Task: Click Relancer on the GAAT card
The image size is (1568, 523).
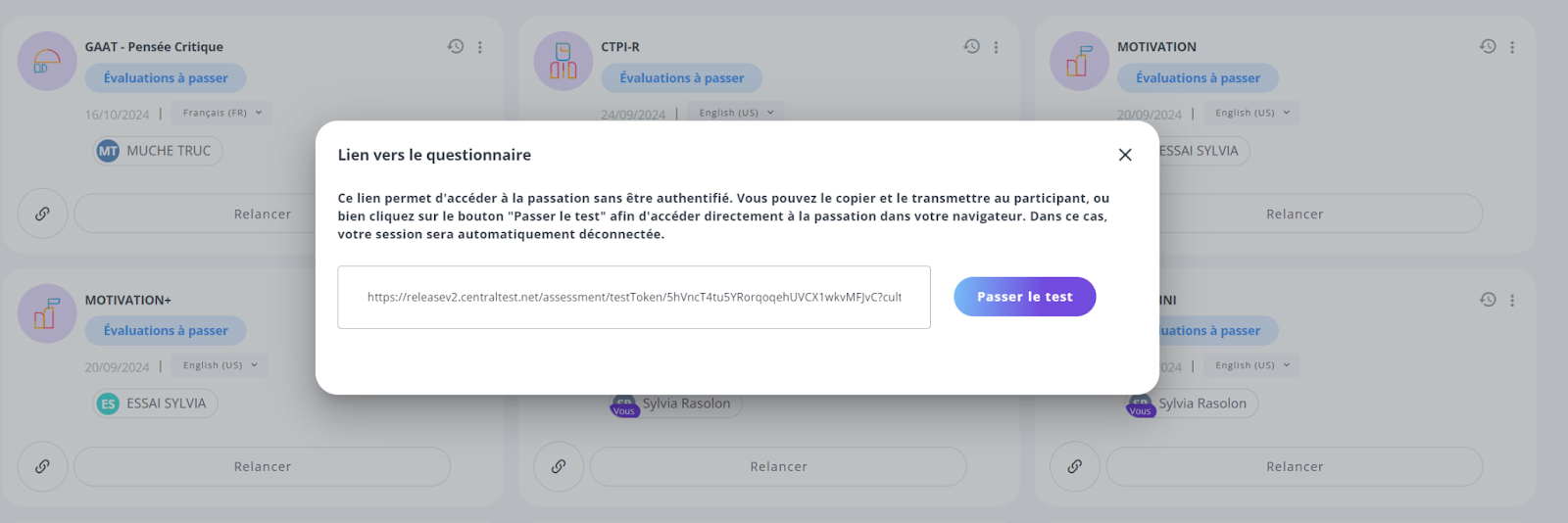Action: 262,214
